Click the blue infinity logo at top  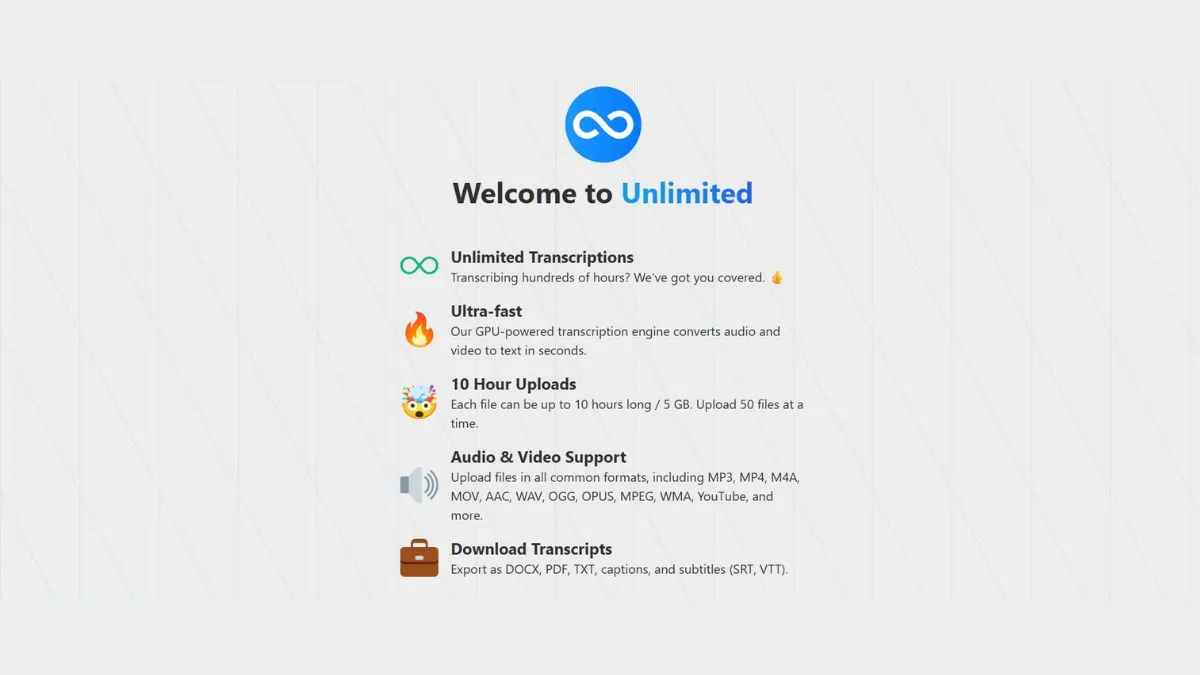click(x=602, y=124)
